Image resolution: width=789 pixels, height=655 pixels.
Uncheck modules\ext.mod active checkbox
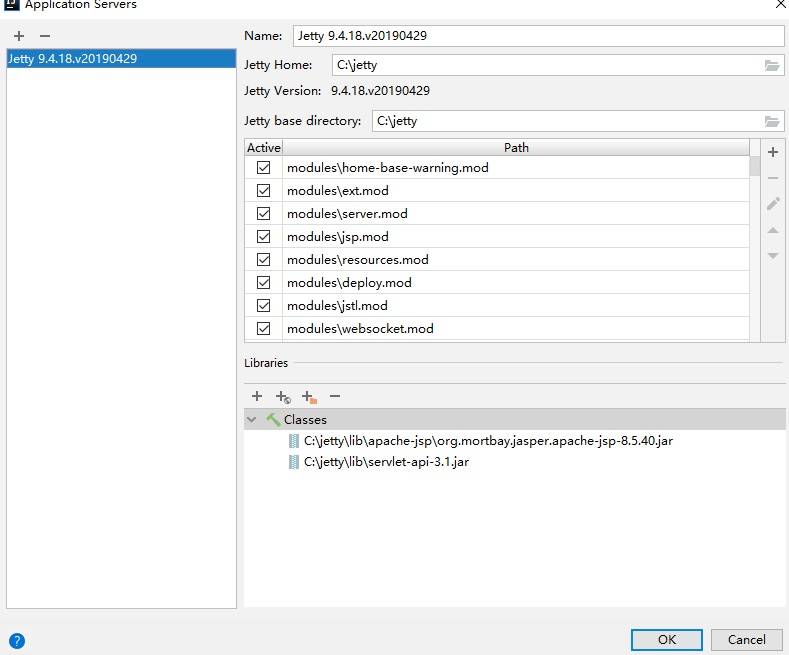point(264,190)
